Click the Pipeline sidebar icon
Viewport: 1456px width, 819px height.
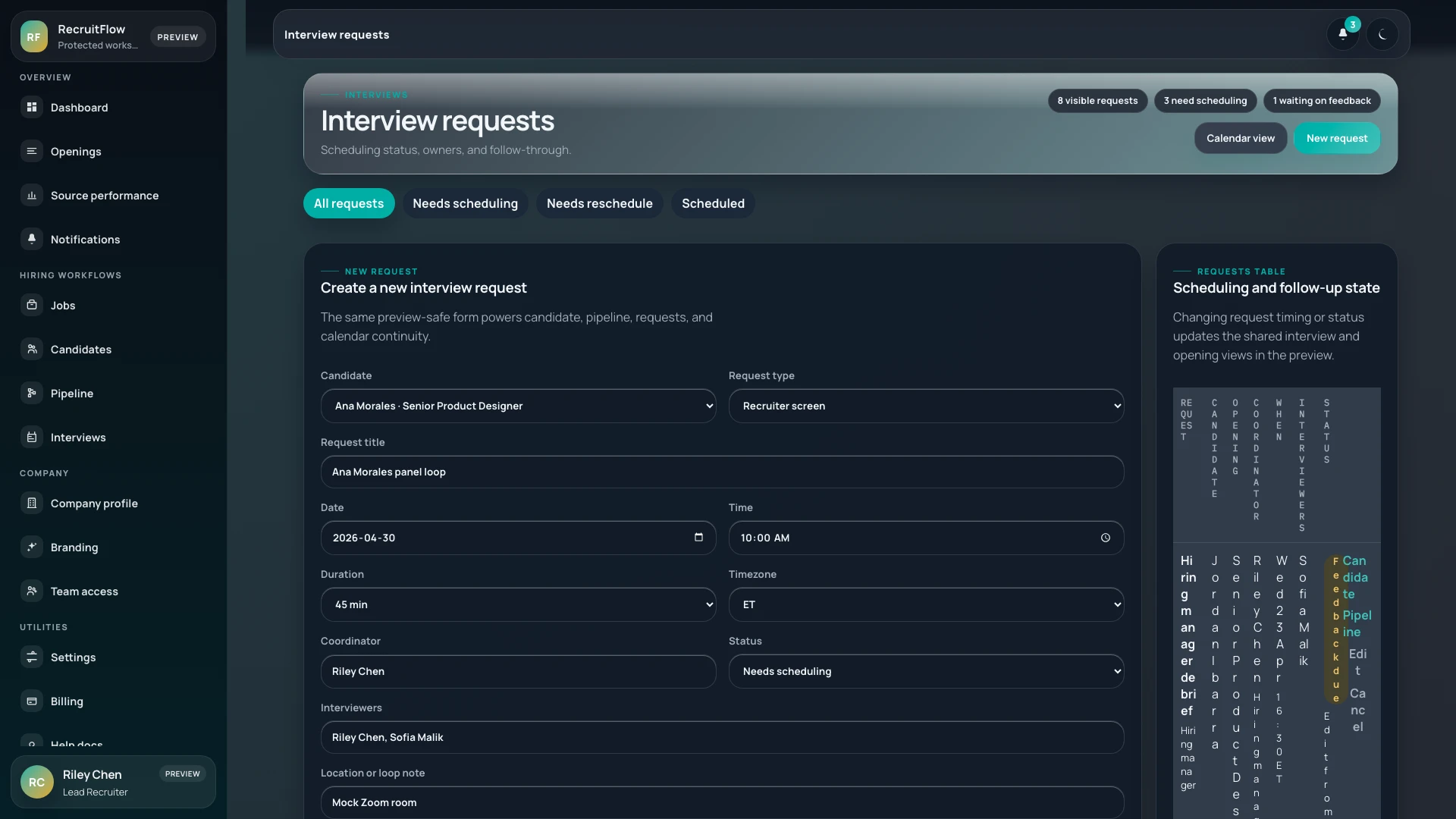(x=32, y=393)
